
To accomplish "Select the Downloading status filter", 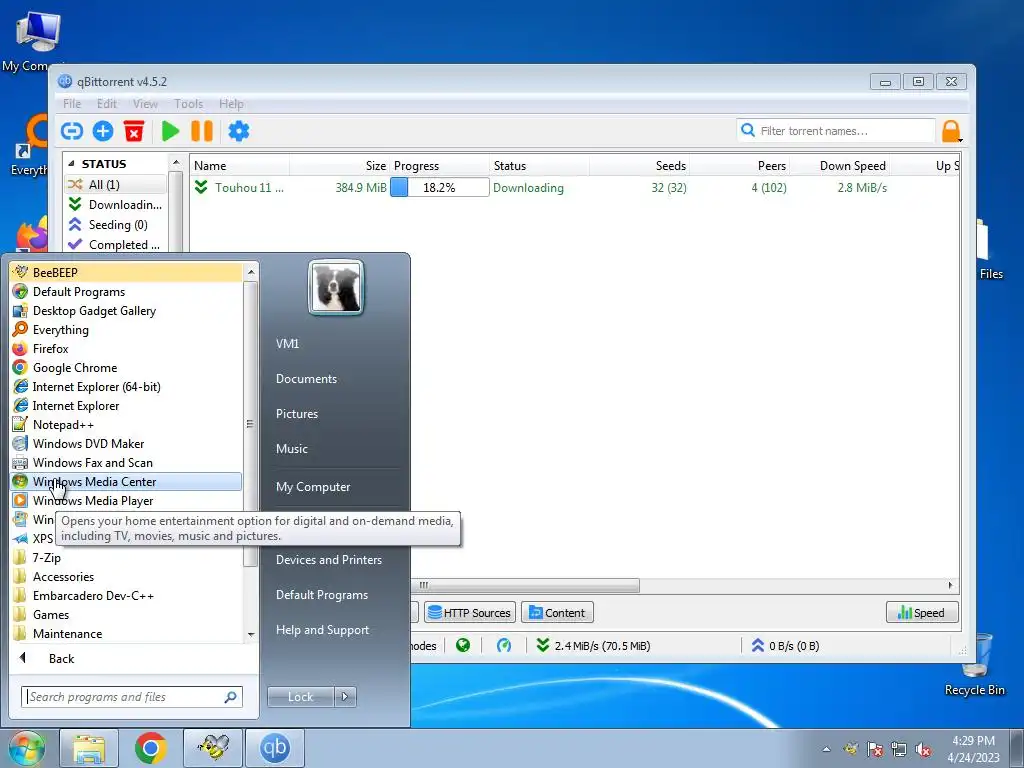I will (x=116, y=204).
